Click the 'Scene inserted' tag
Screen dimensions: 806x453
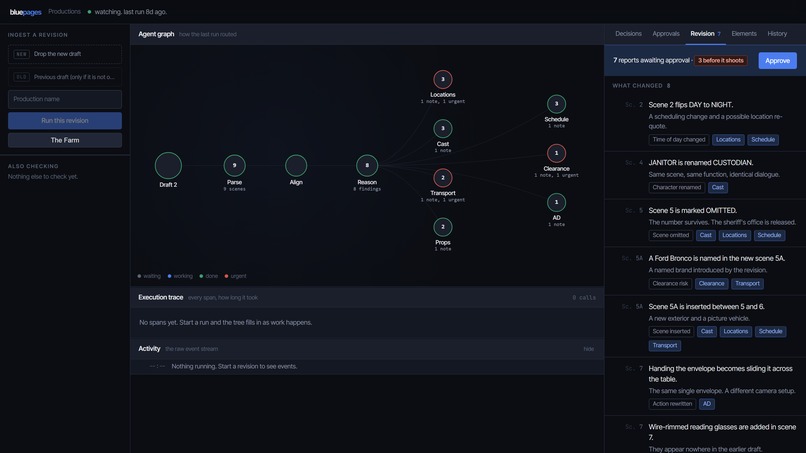(x=671, y=332)
